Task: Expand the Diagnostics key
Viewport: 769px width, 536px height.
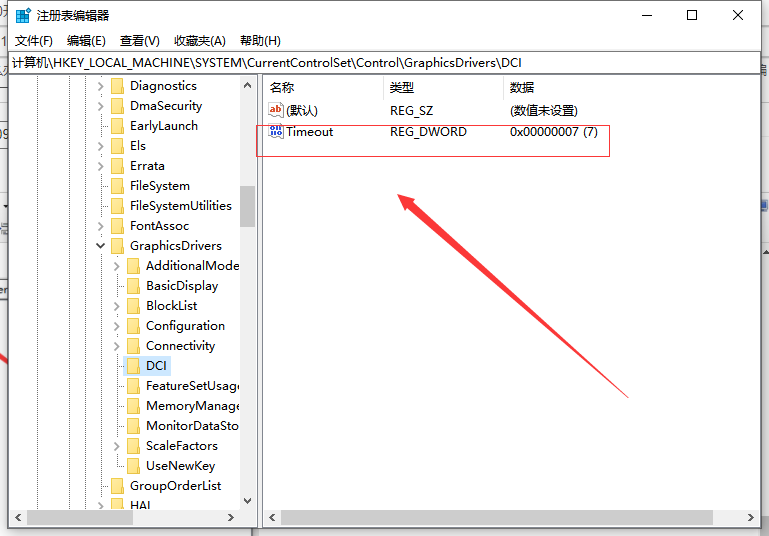Action: tap(101, 86)
